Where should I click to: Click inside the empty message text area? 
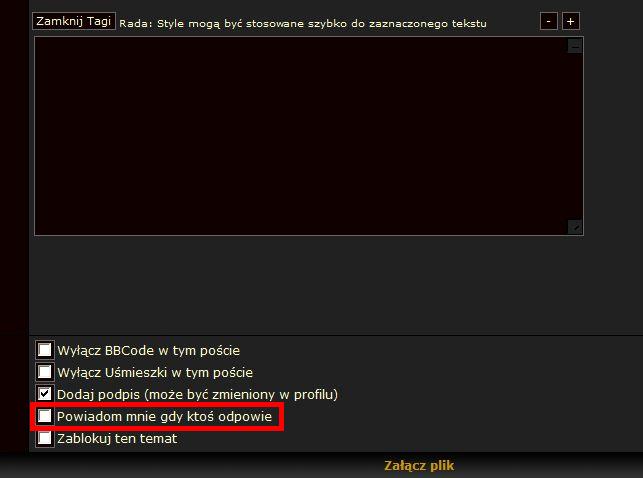(x=301, y=136)
